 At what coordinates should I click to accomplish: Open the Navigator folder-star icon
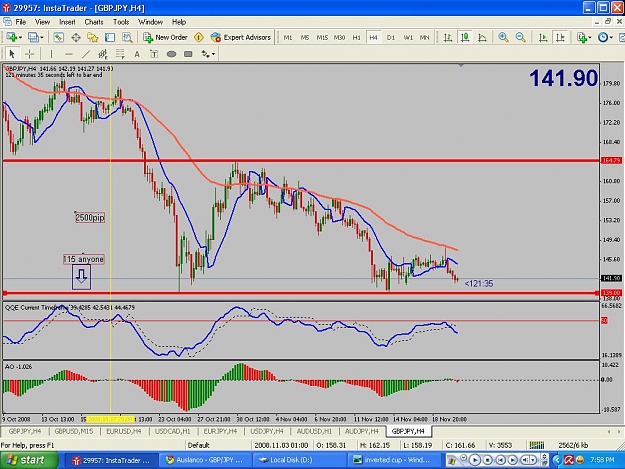(x=93, y=37)
